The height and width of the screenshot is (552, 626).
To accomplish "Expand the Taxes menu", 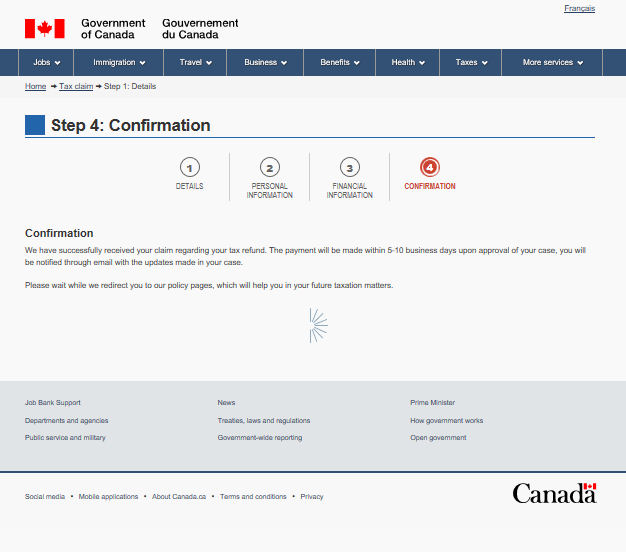I will pyautogui.click(x=471, y=62).
